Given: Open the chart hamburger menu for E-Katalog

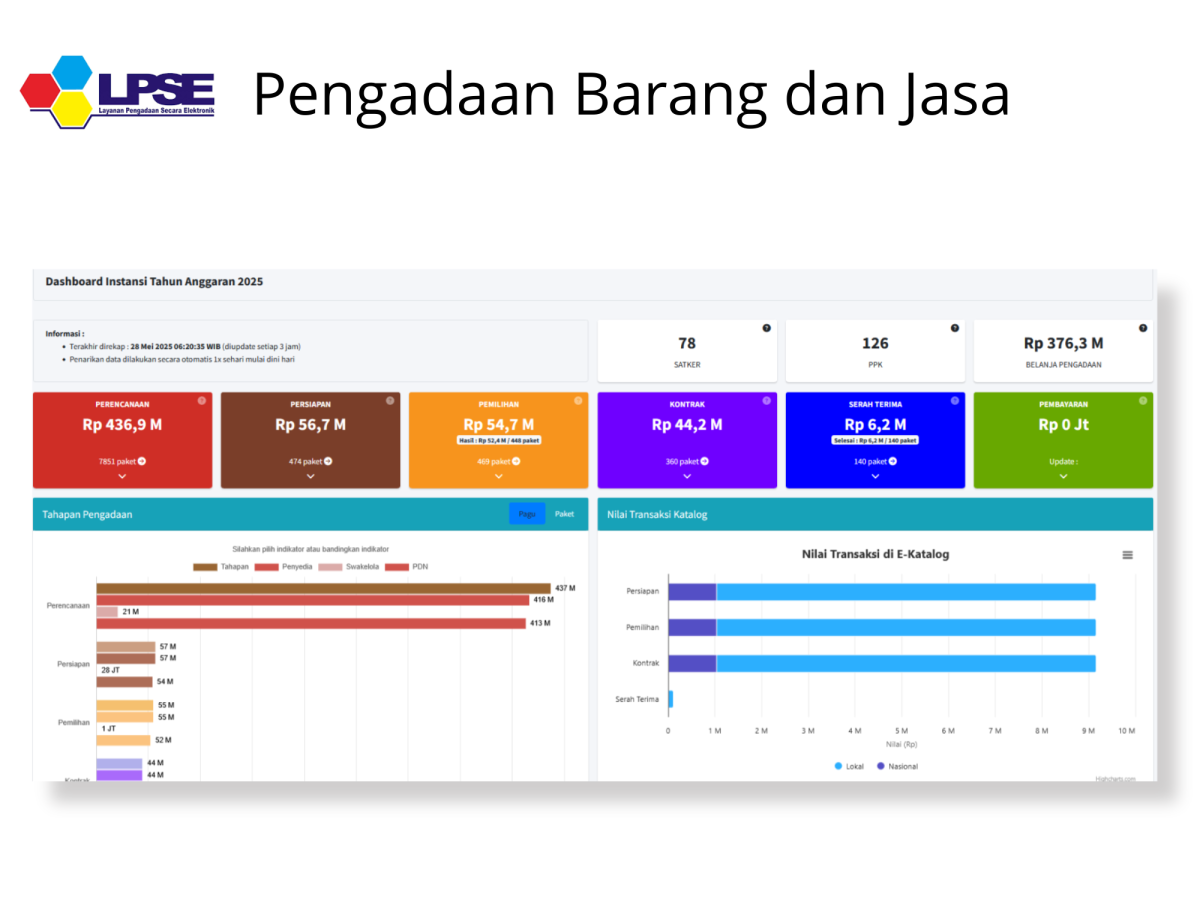Looking at the screenshot, I should 1127,555.
